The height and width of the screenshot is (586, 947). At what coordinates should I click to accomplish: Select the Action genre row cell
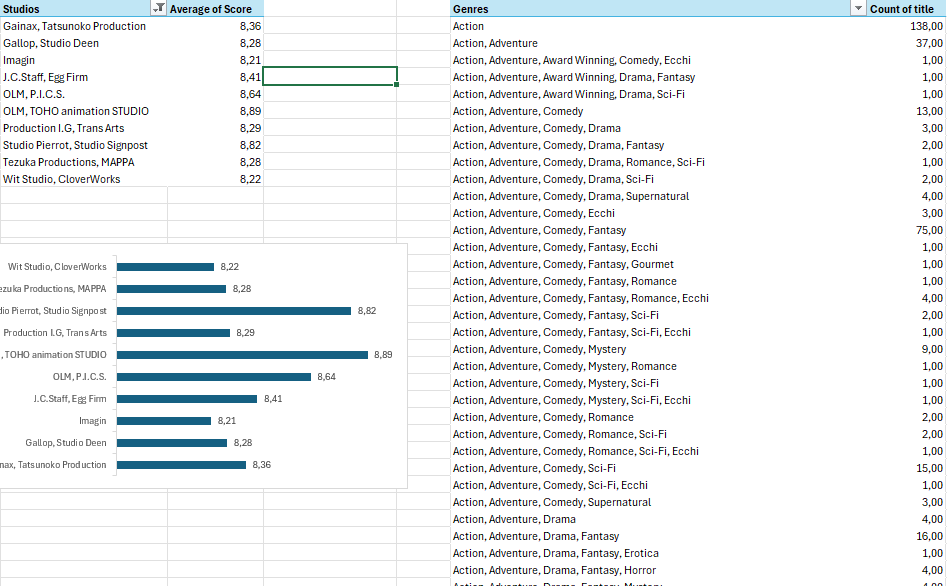tap(468, 26)
